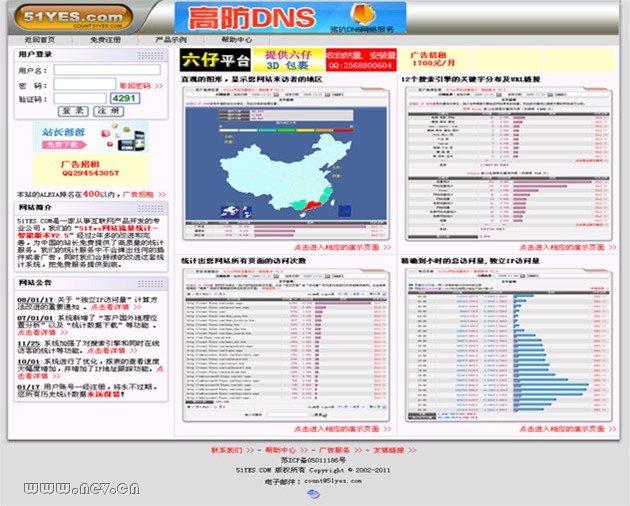Click the 取回密码 link
Viewport: 630px width, 506px height.
pos(141,86)
